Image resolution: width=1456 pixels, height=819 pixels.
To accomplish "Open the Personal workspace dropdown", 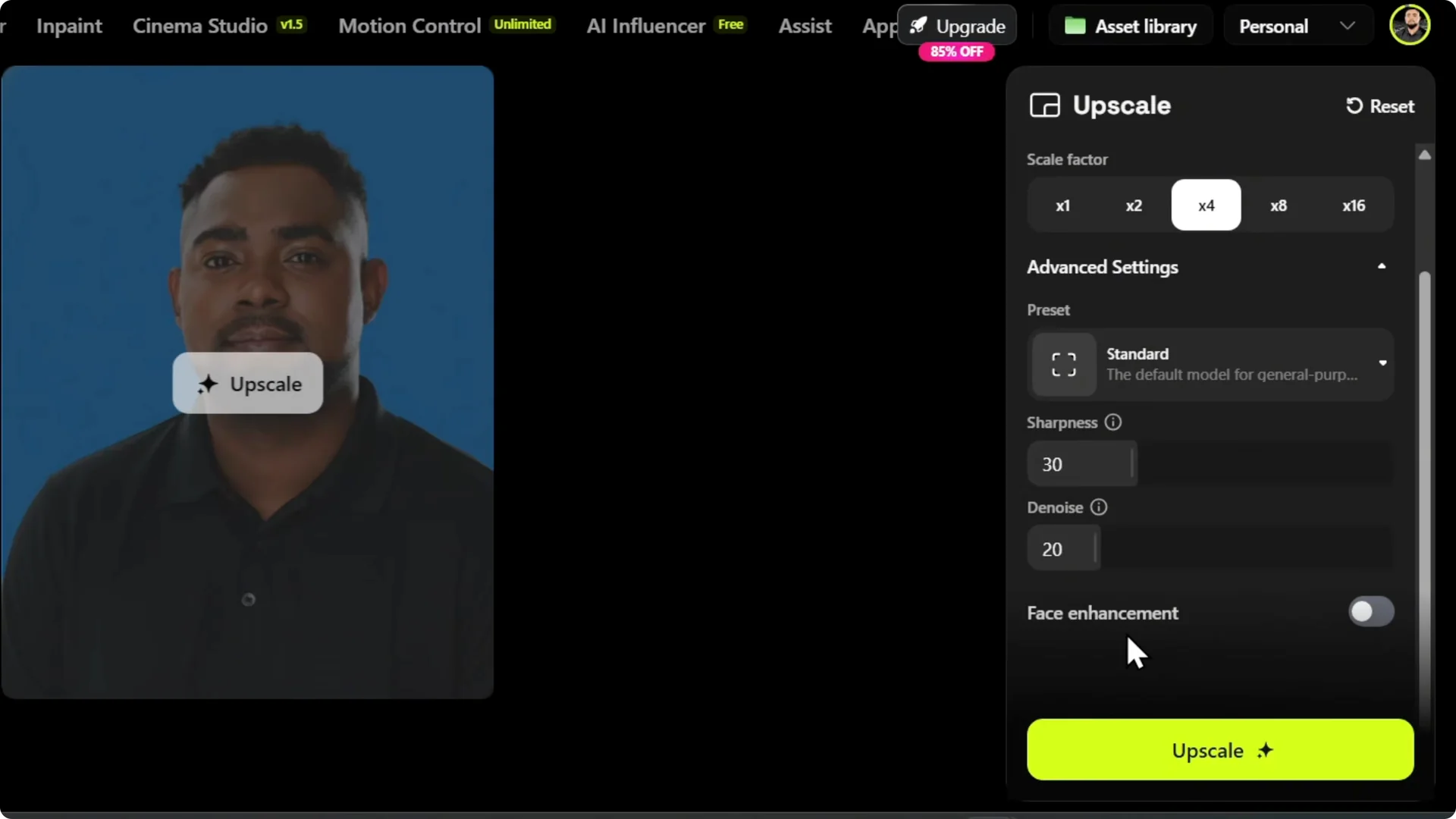I will tap(1297, 25).
